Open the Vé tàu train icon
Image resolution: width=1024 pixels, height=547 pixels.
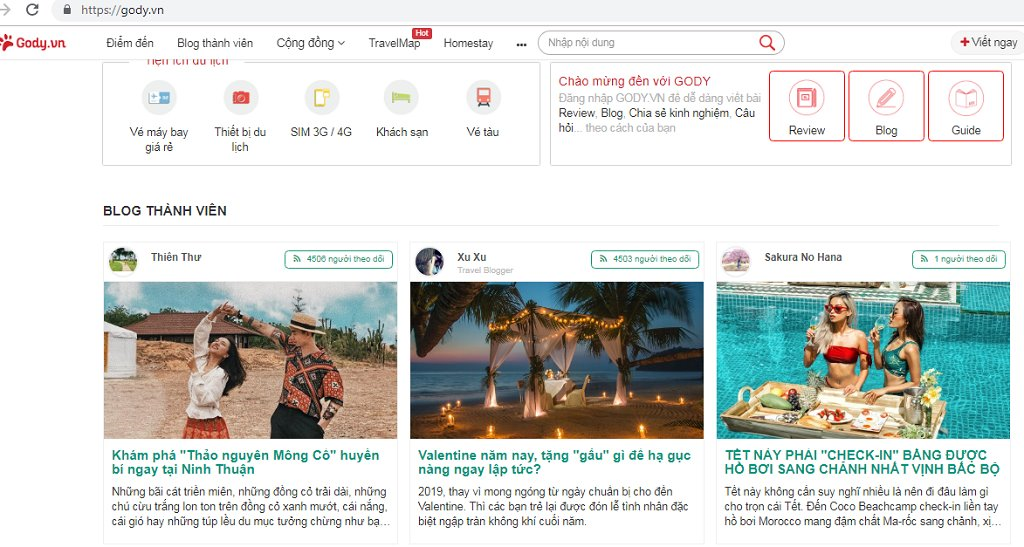(483, 97)
